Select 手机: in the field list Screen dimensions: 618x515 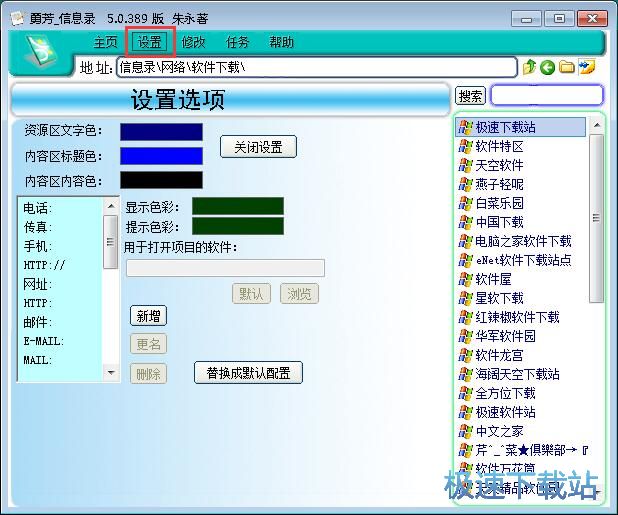(37, 246)
